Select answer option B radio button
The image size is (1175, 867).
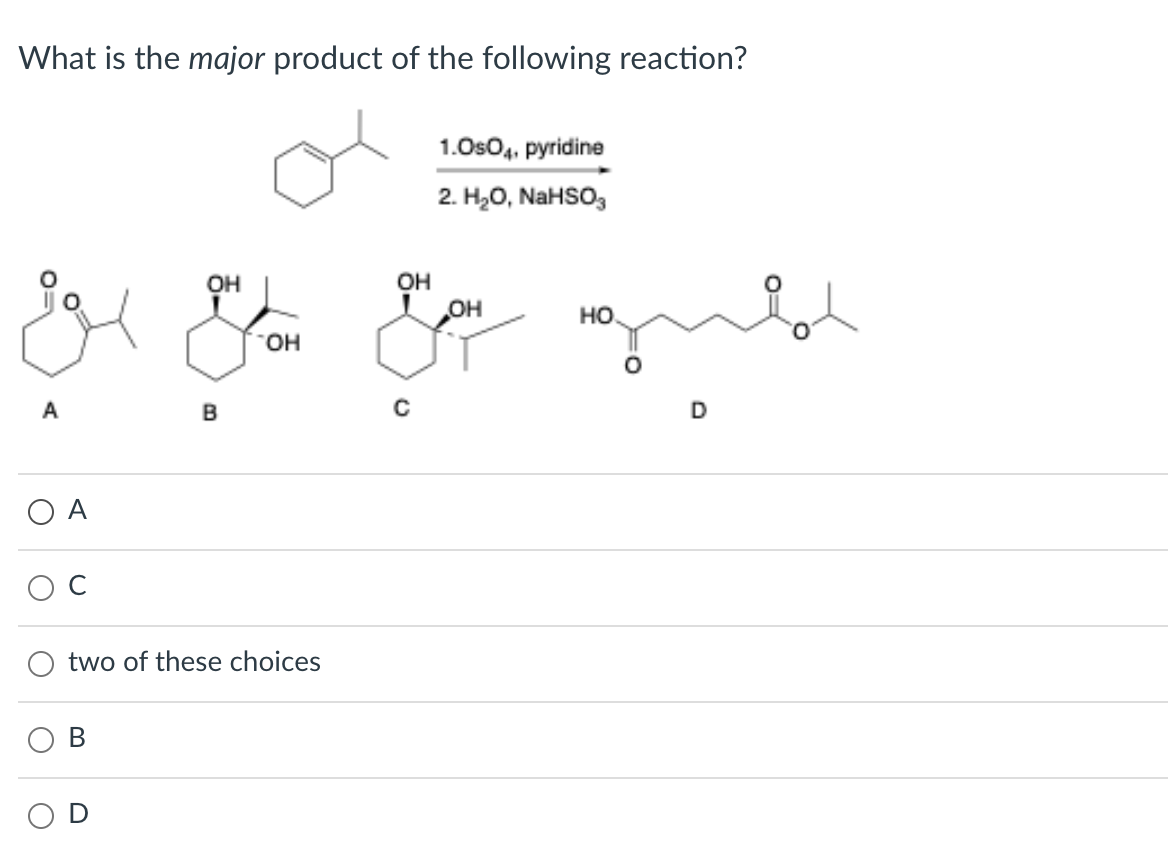coord(40,738)
